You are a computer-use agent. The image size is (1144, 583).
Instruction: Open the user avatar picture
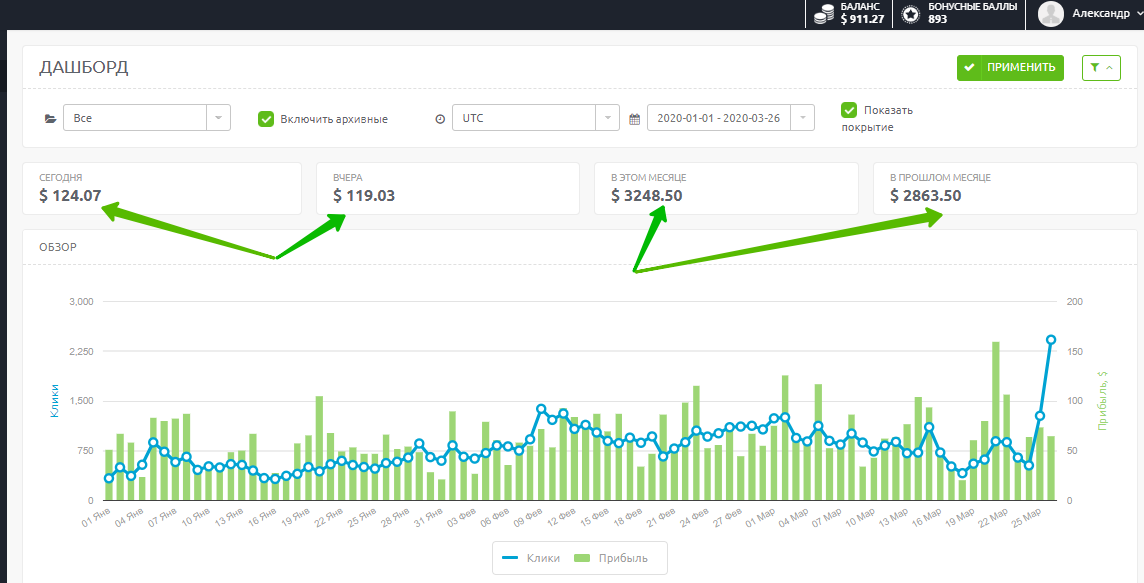point(1051,14)
